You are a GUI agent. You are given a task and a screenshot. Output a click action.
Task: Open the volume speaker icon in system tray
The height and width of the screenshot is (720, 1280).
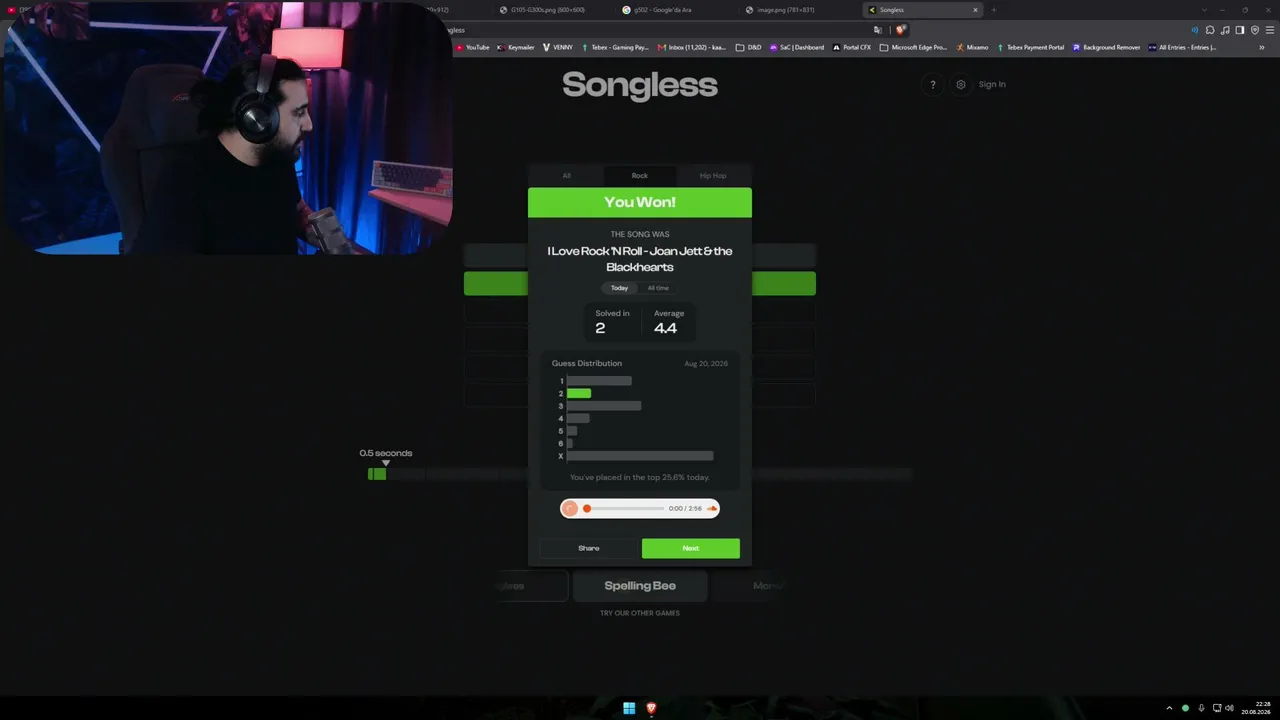tap(1229, 708)
